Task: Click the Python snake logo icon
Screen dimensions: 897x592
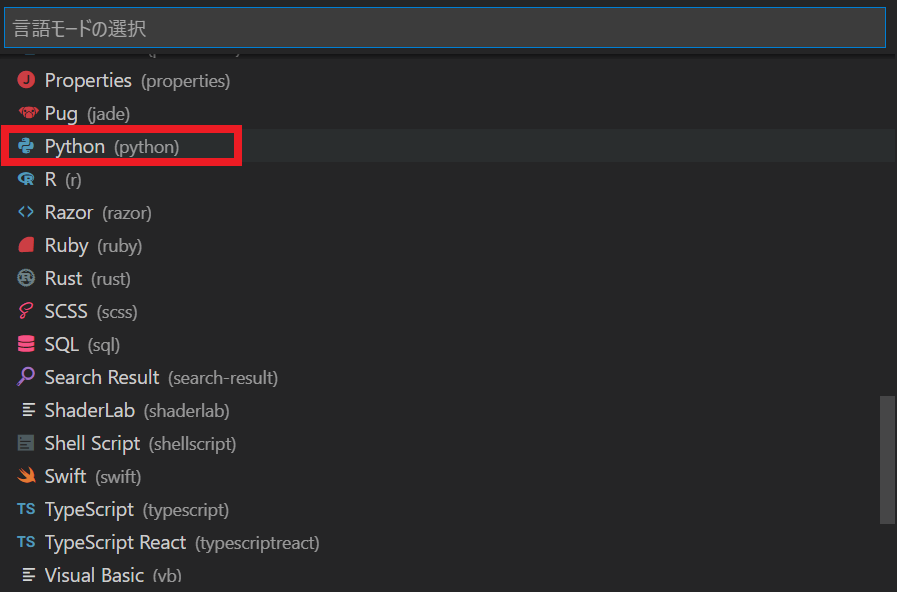Action: [x=26, y=146]
